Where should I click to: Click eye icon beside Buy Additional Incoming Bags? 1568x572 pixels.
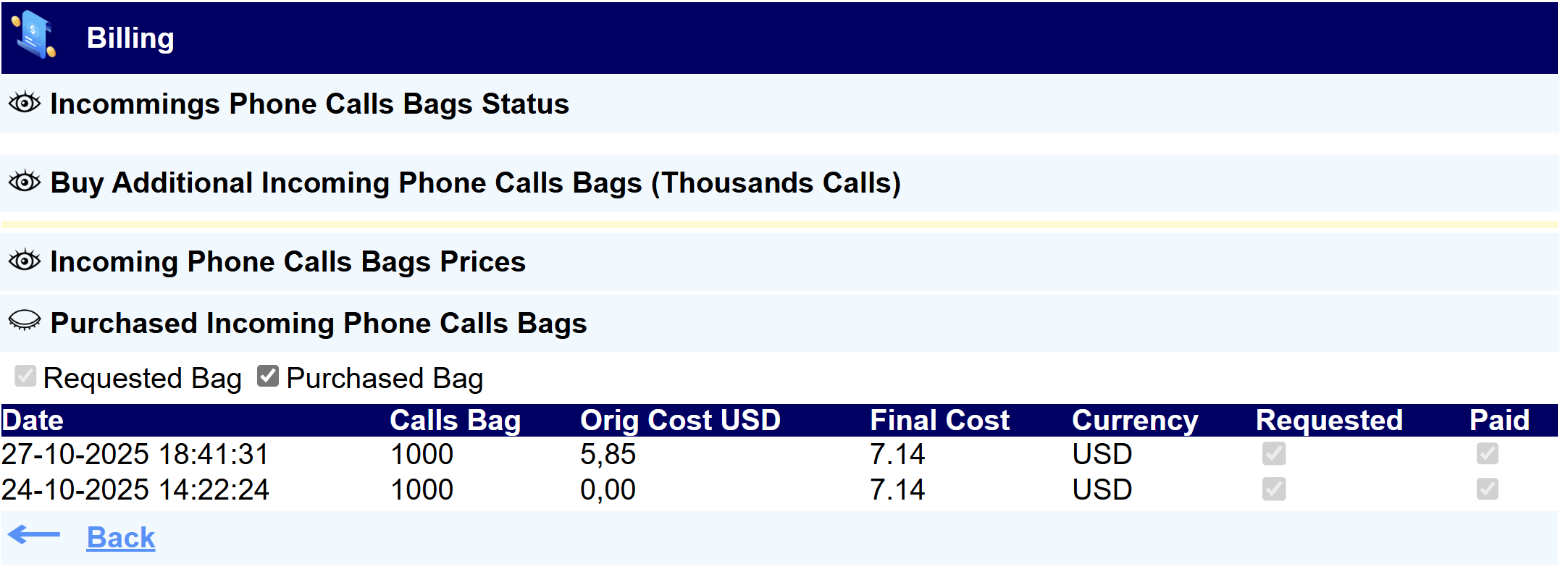[25, 182]
